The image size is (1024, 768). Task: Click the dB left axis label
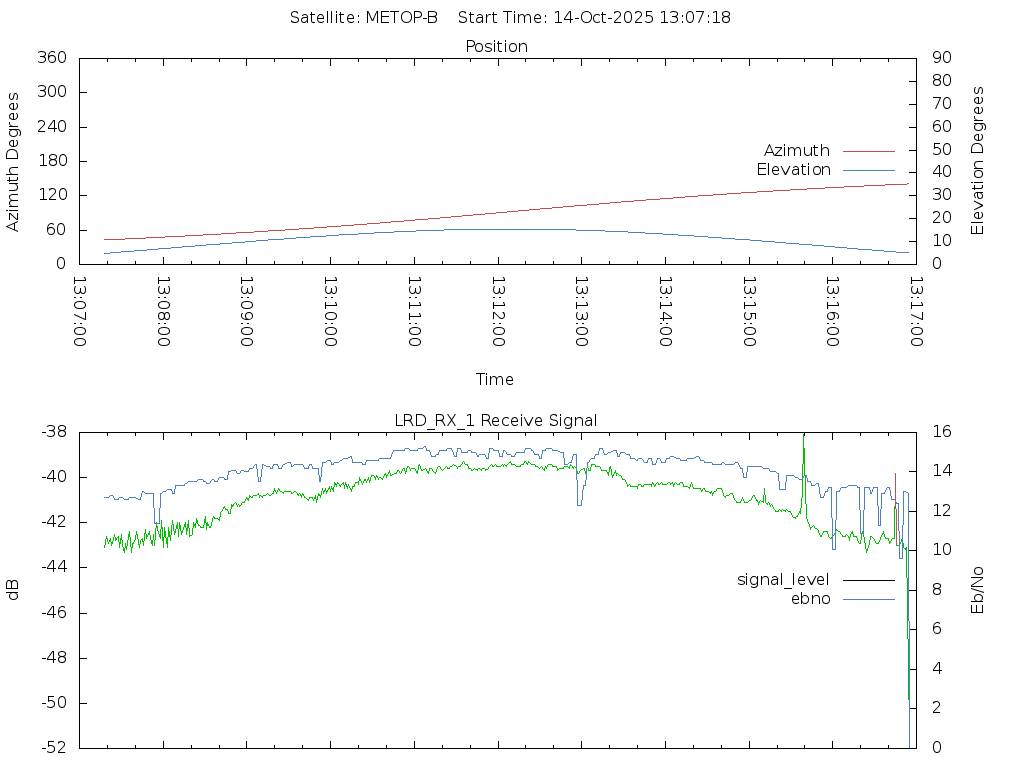point(13,590)
